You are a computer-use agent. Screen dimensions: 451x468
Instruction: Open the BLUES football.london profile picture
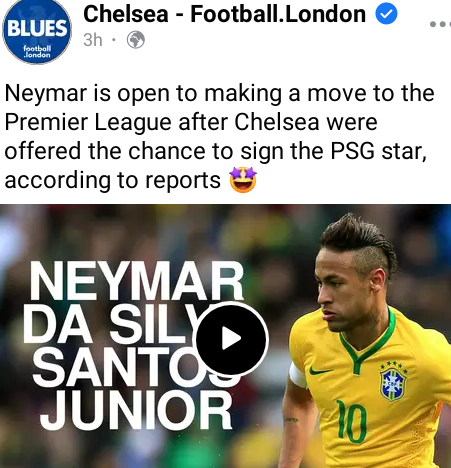(x=37, y=32)
